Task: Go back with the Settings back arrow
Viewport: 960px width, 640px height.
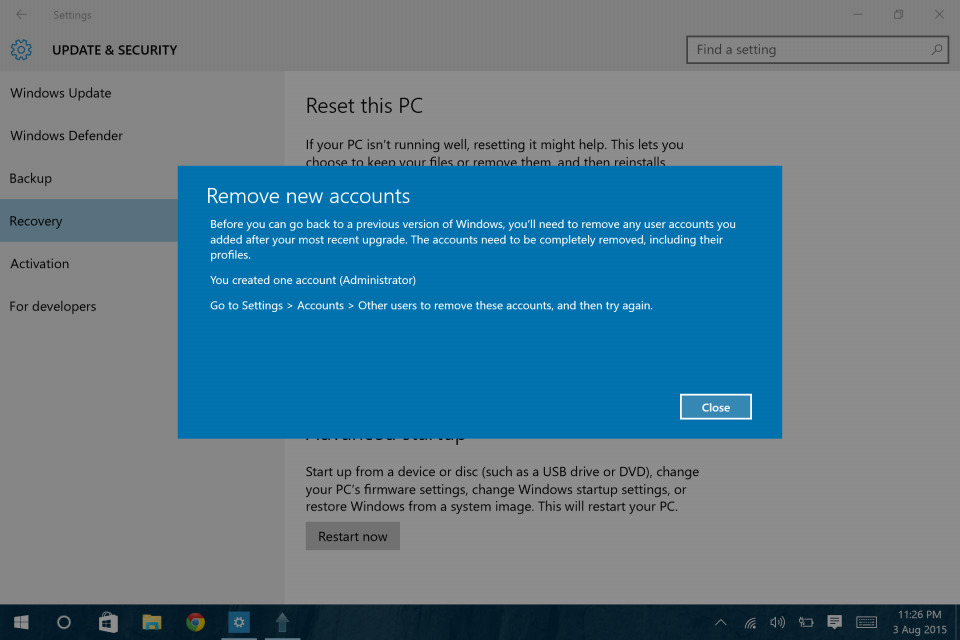Action: [x=21, y=14]
